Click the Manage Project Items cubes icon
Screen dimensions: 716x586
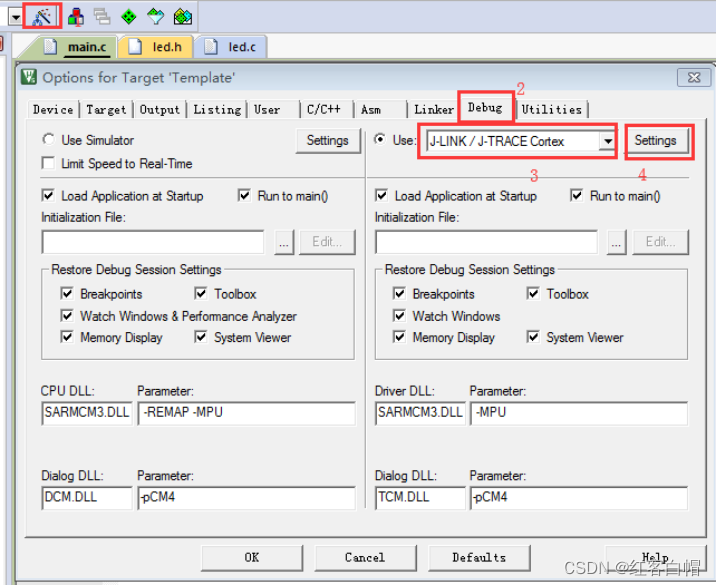click(x=75, y=17)
